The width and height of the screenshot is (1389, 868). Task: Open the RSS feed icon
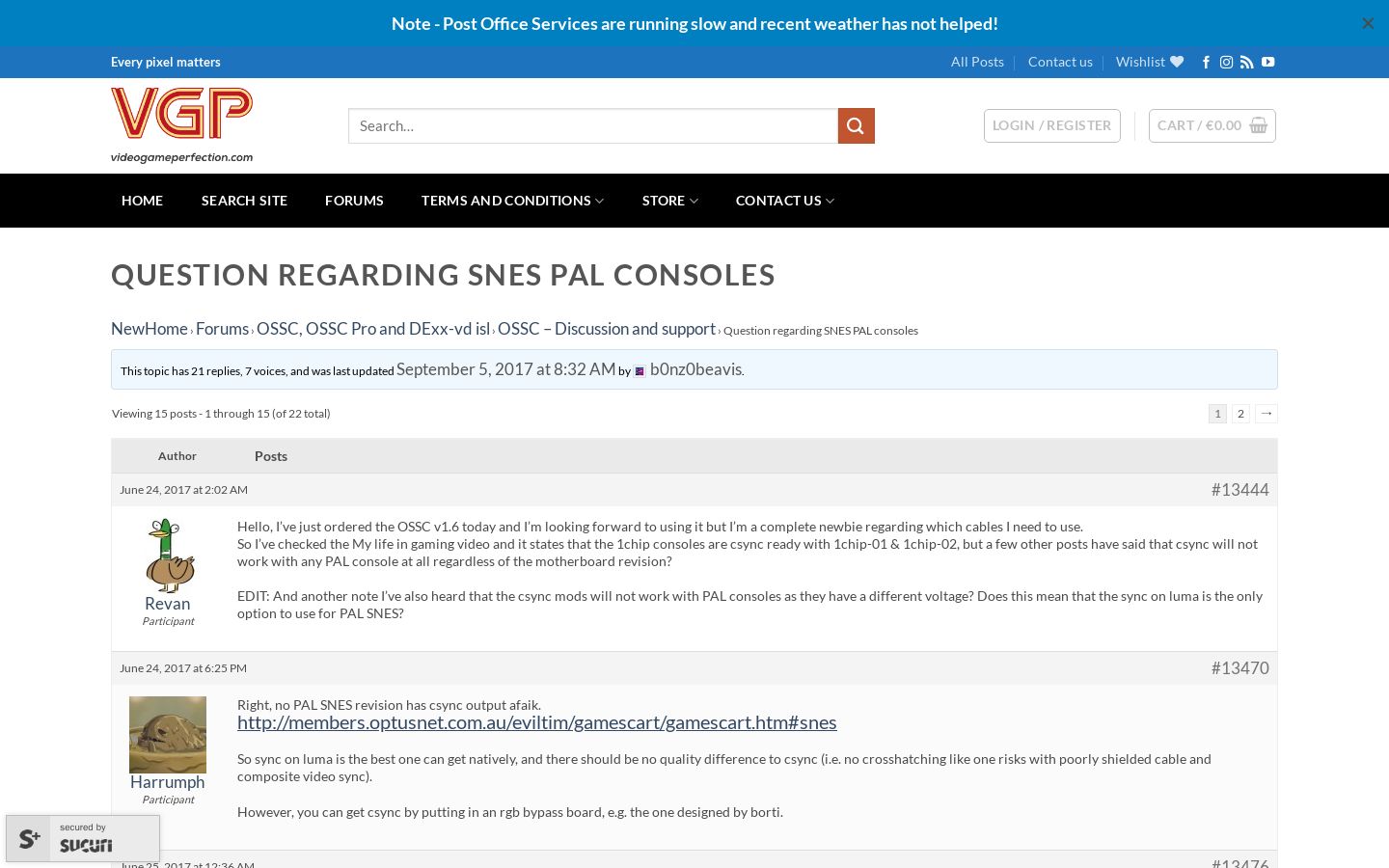(x=1247, y=62)
